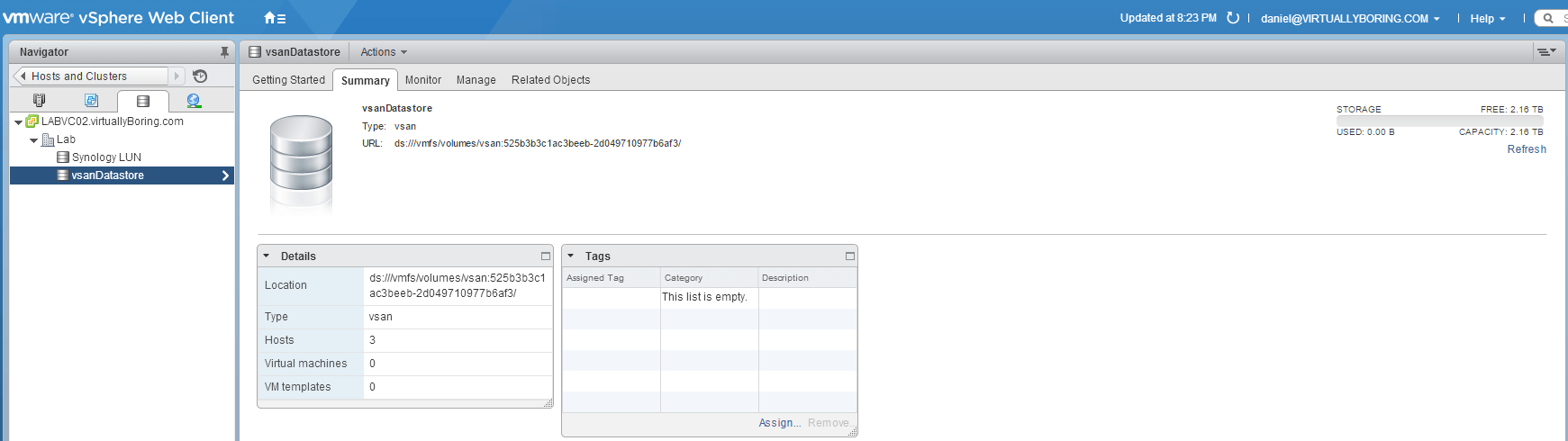1568x441 pixels.
Task: Collapse the Lab datacenter node
Action: coord(33,140)
